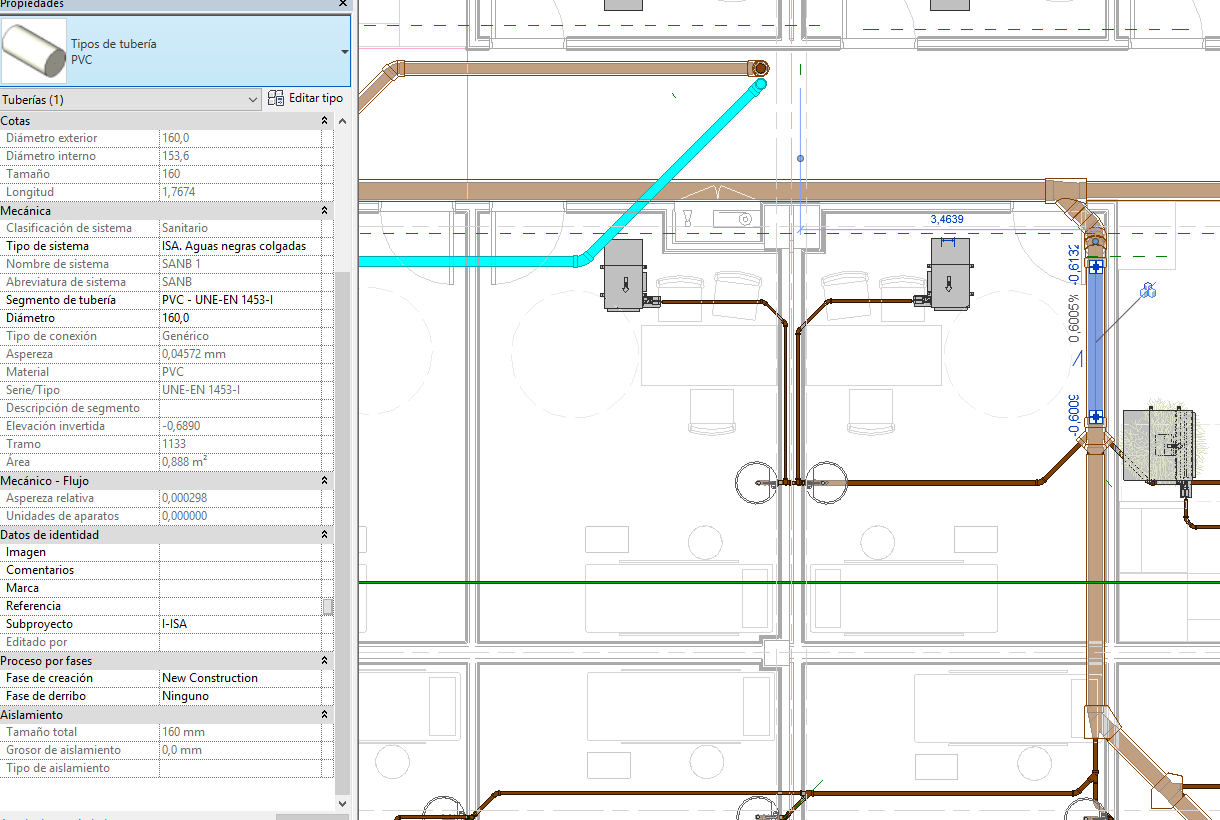Open the Tuberías (1) element filter dropdown
1220x820 pixels.
[252, 98]
